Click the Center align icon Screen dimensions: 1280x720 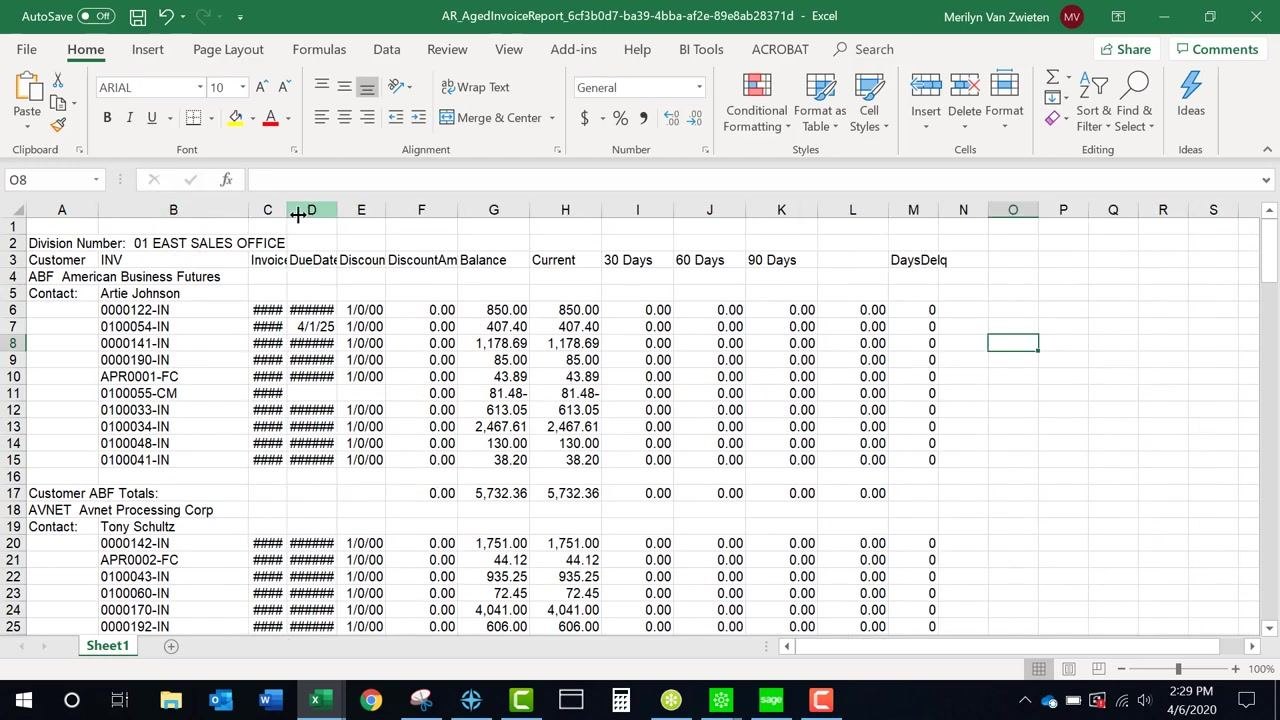[344, 118]
